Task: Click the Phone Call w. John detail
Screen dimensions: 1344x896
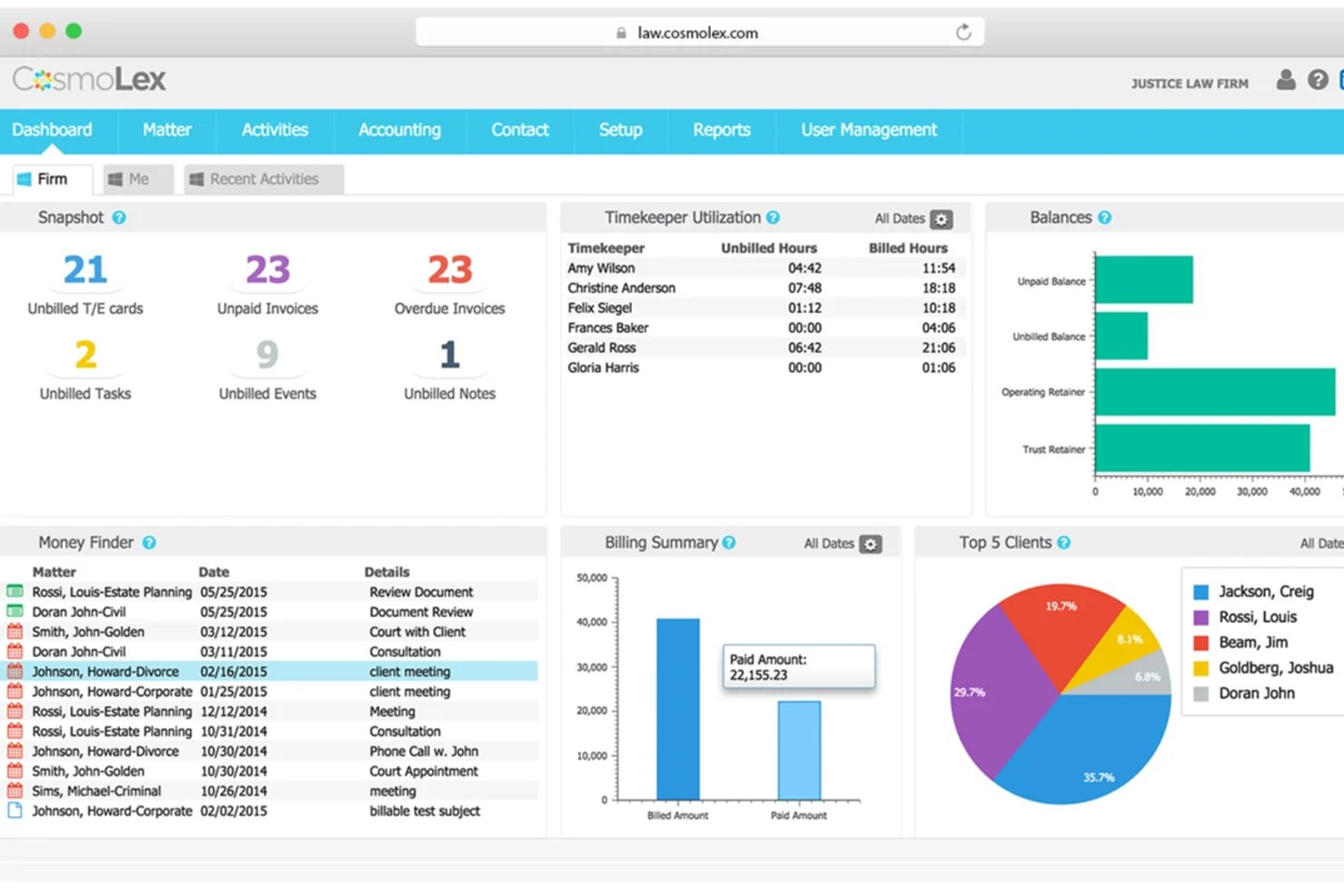Action: coord(423,752)
